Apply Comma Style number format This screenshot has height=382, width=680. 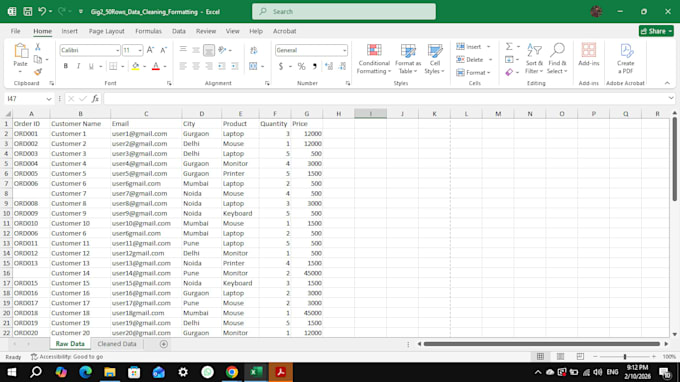[x=314, y=66]
